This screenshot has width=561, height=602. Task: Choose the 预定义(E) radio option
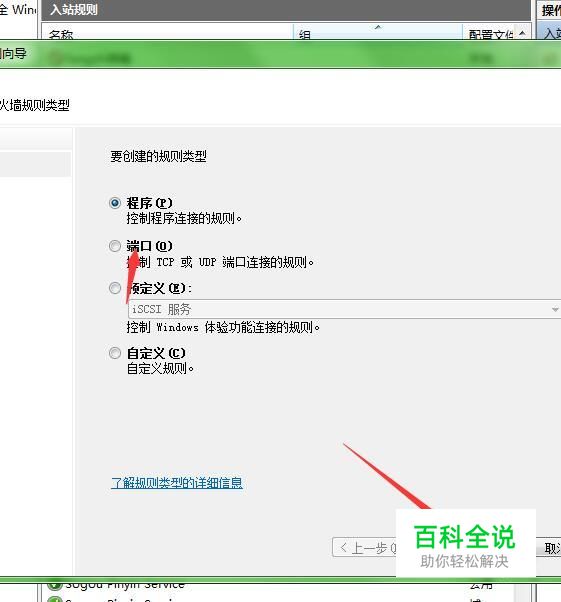[114, 288]
